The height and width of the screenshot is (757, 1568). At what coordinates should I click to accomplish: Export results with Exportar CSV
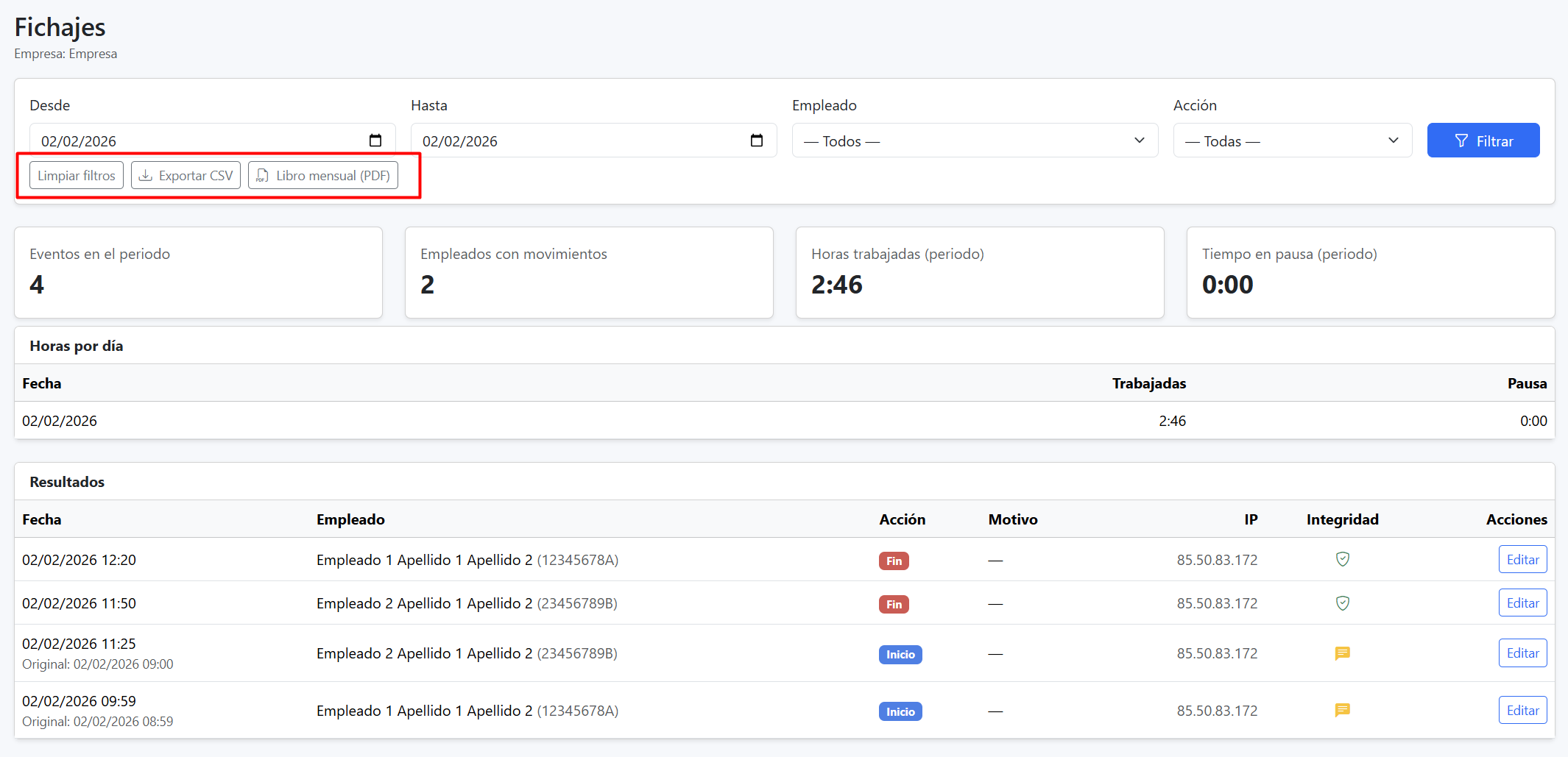click(x=186, y=176)
